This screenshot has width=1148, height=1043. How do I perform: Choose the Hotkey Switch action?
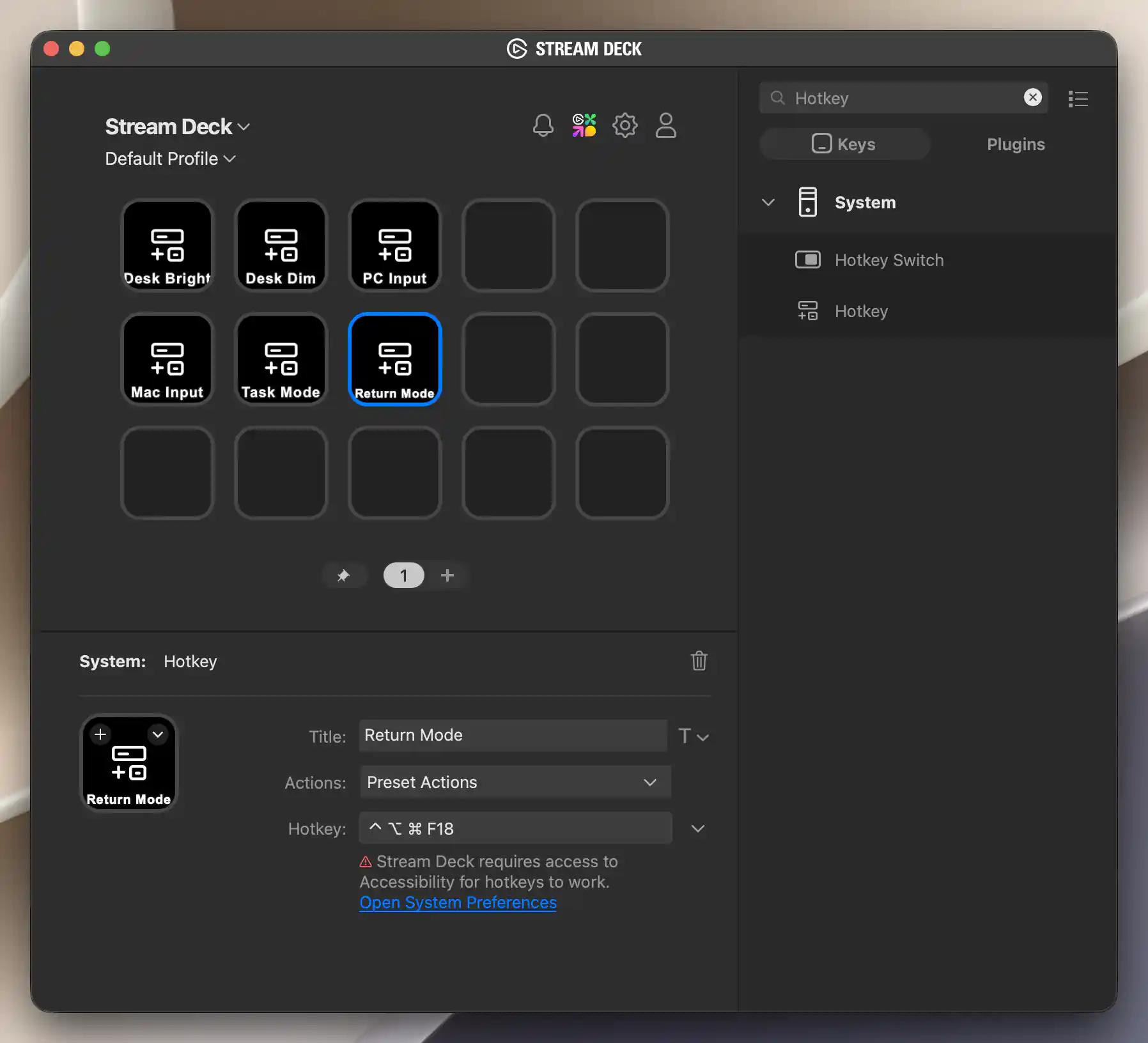point(889,260)
